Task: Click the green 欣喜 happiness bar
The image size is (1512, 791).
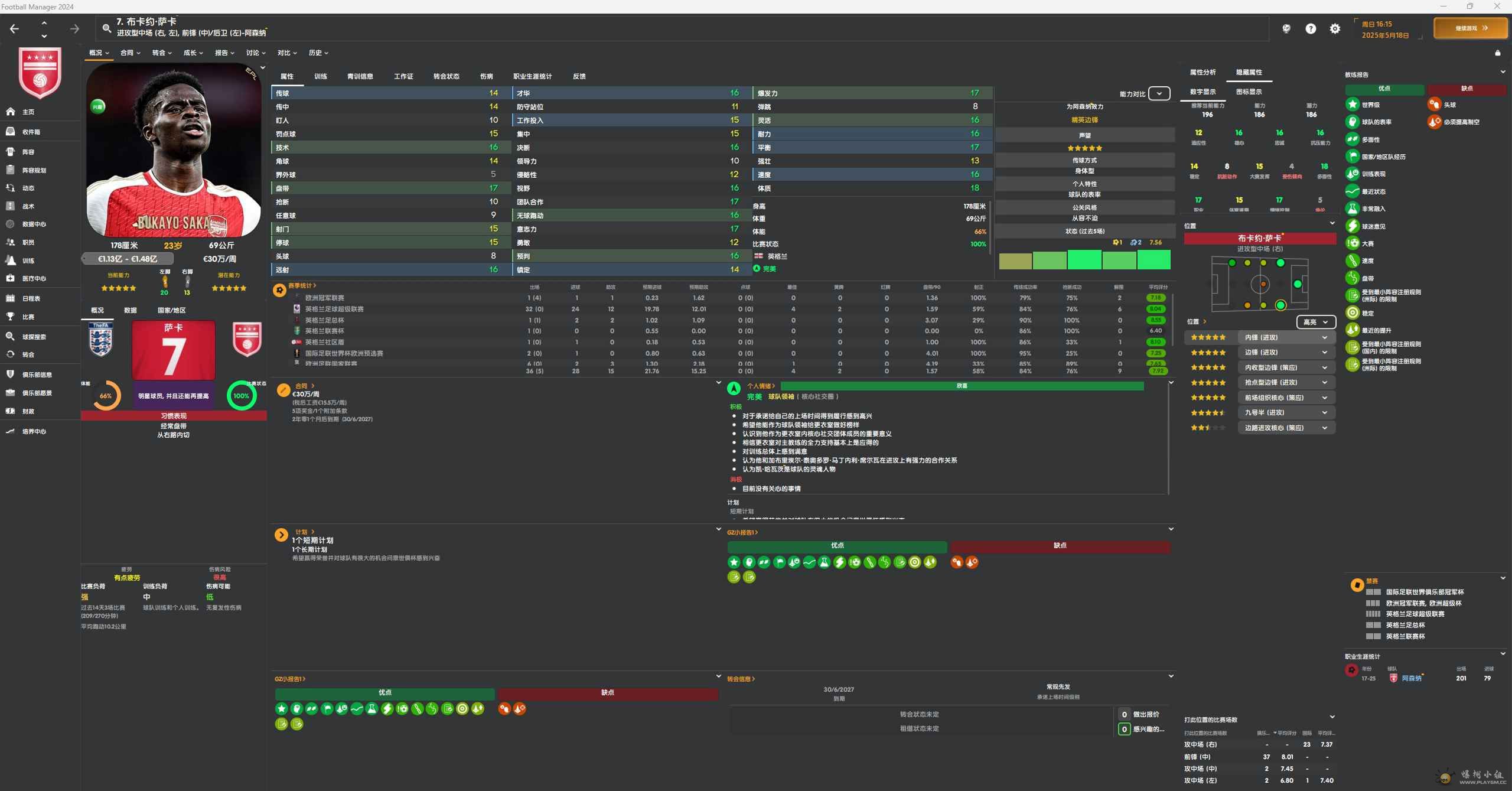Action: 962,386
